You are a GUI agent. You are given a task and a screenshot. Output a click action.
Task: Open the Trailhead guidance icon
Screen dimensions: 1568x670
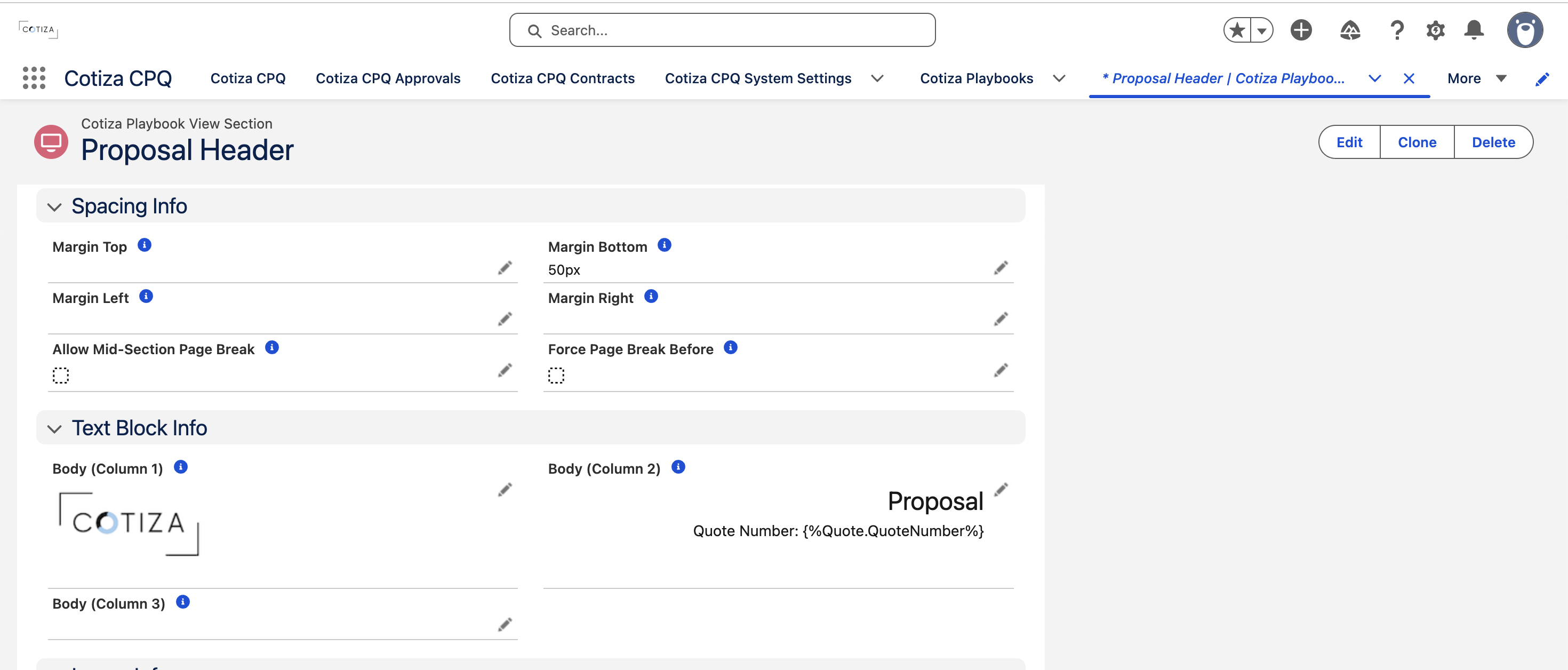coord(1350,30)
